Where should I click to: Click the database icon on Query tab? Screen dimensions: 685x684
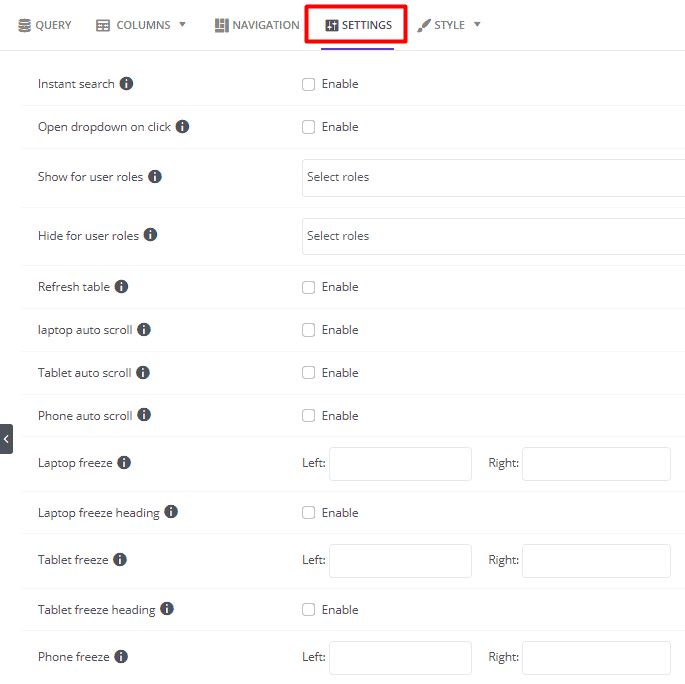click(24, 25)
